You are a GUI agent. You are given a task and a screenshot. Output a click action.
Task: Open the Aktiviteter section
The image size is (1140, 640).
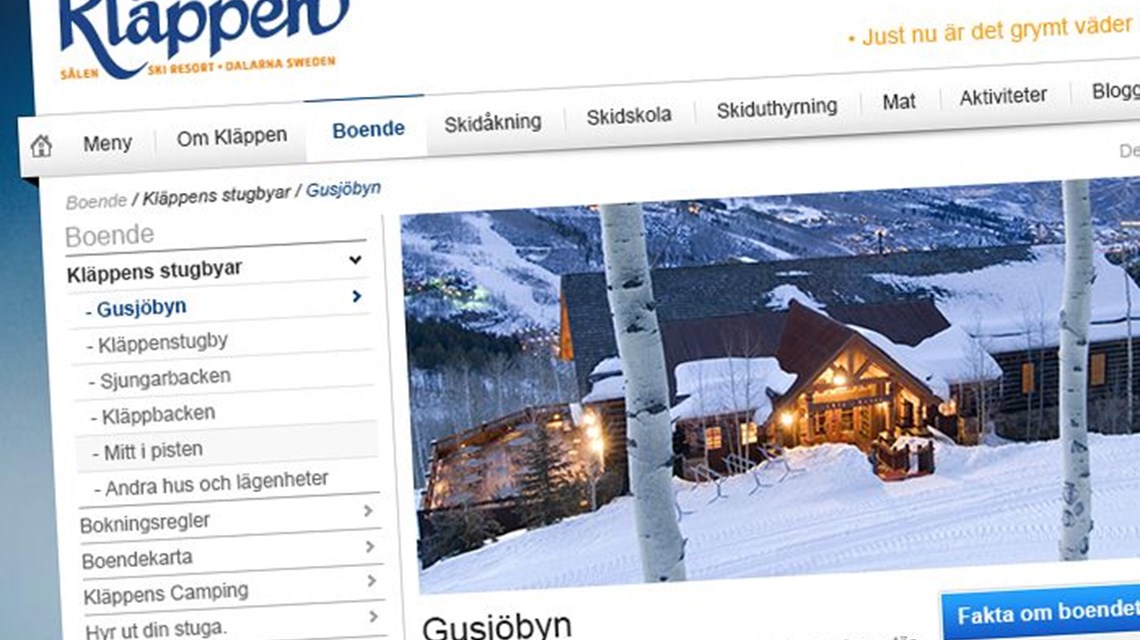point(1003,96)
